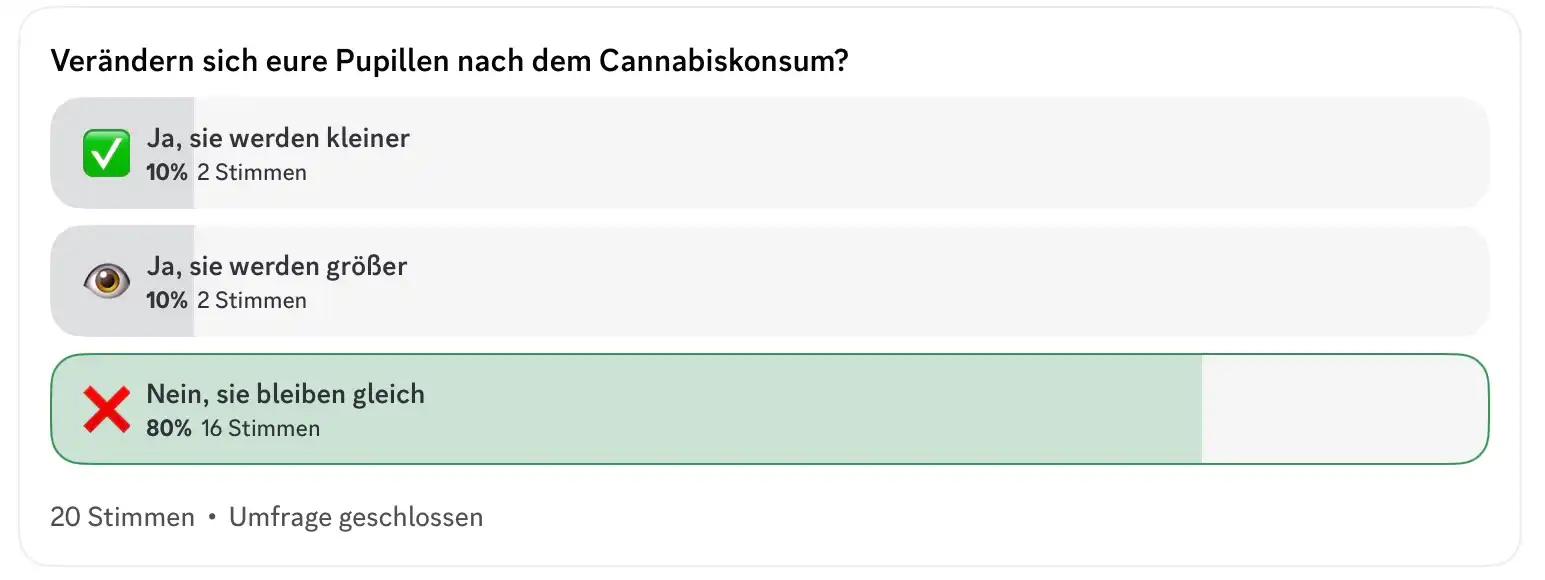Open the "20 Stimmen" total vote count
This screenshot has width=1545, height=580.
(122, 517)
